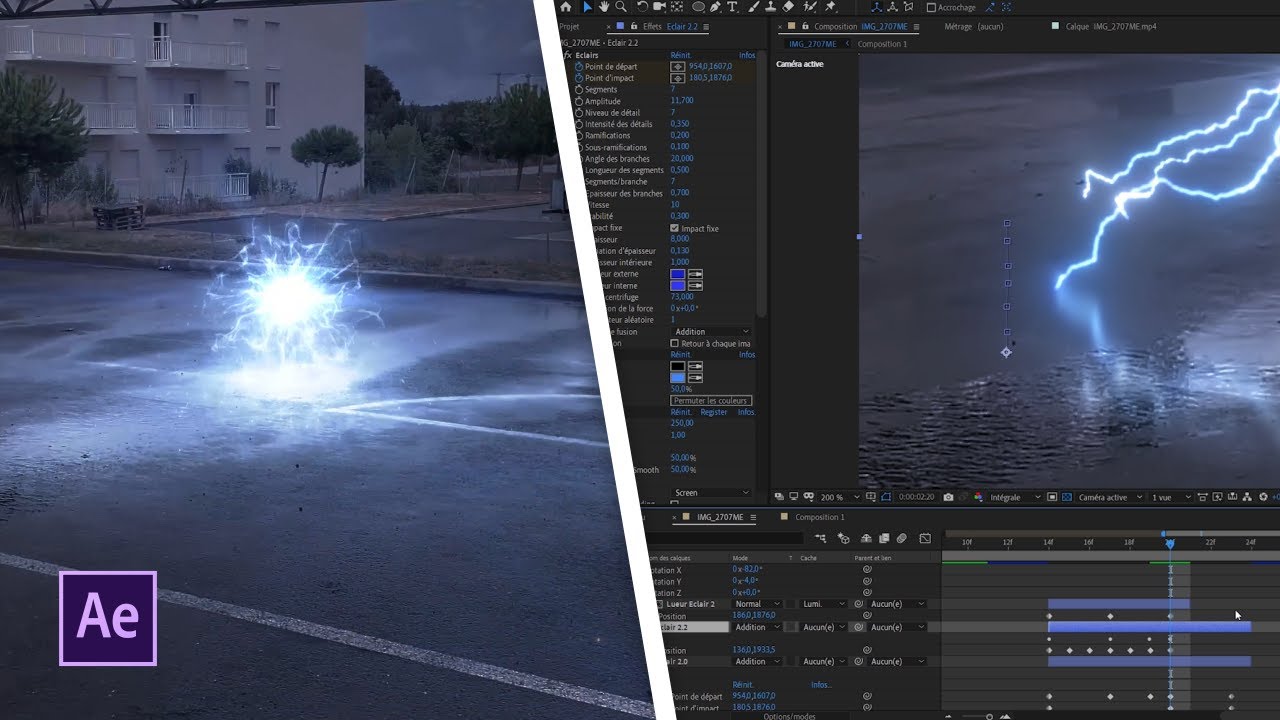Switch to Composition 1 timeline tab
Screen dimensions: 1280x720
click(x=820, y=517)
